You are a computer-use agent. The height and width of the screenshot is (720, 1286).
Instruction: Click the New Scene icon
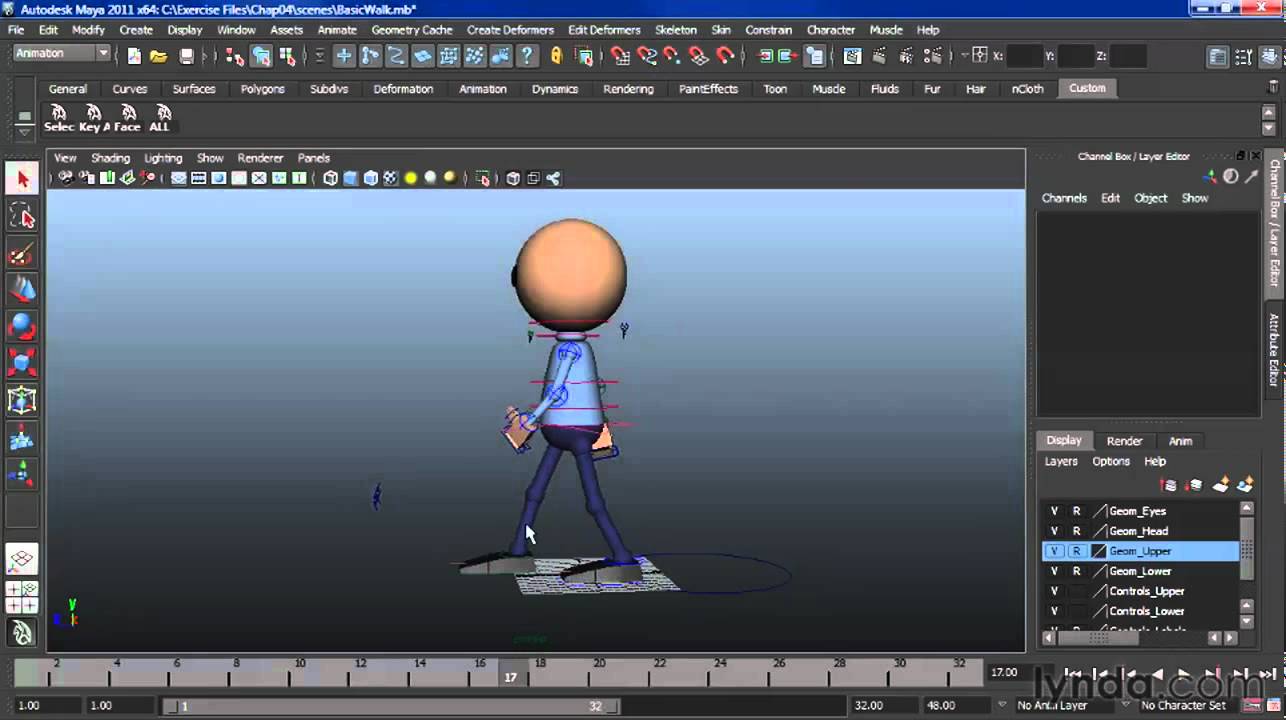pos(134,56)
